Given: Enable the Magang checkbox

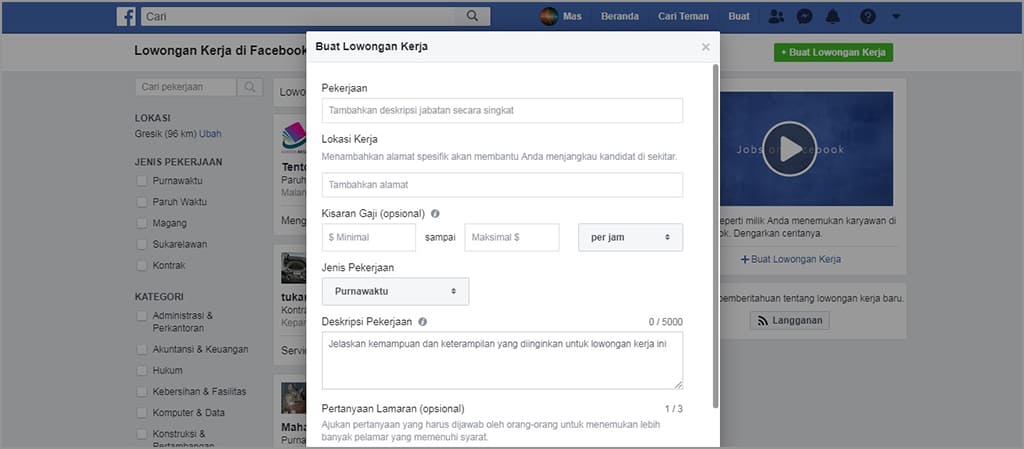Looking at the screenshot, I should (142, 223).
